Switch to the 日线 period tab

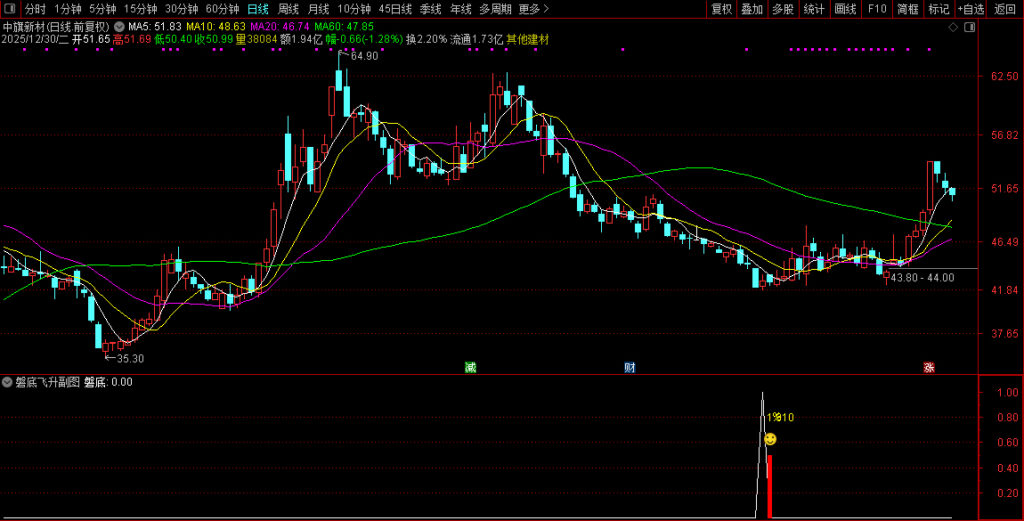pyautogui.click(x=257, y=9)
